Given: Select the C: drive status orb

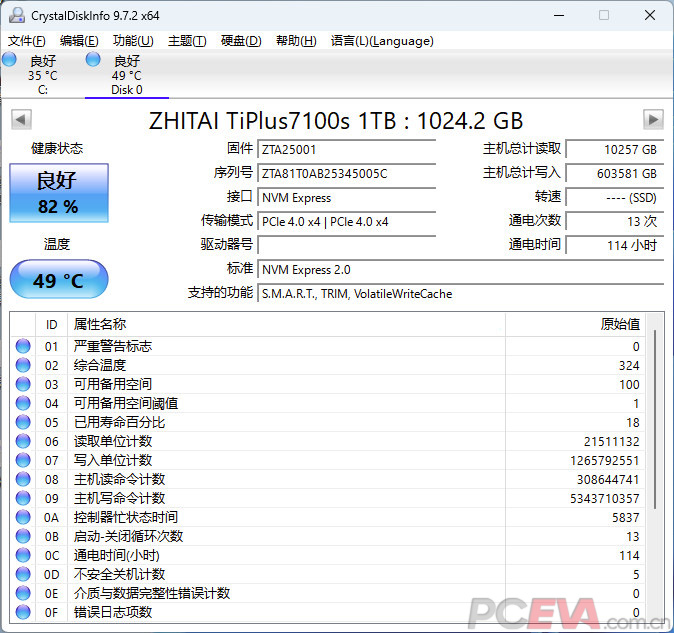Looking at the screenshot, I should coord(10,60).
